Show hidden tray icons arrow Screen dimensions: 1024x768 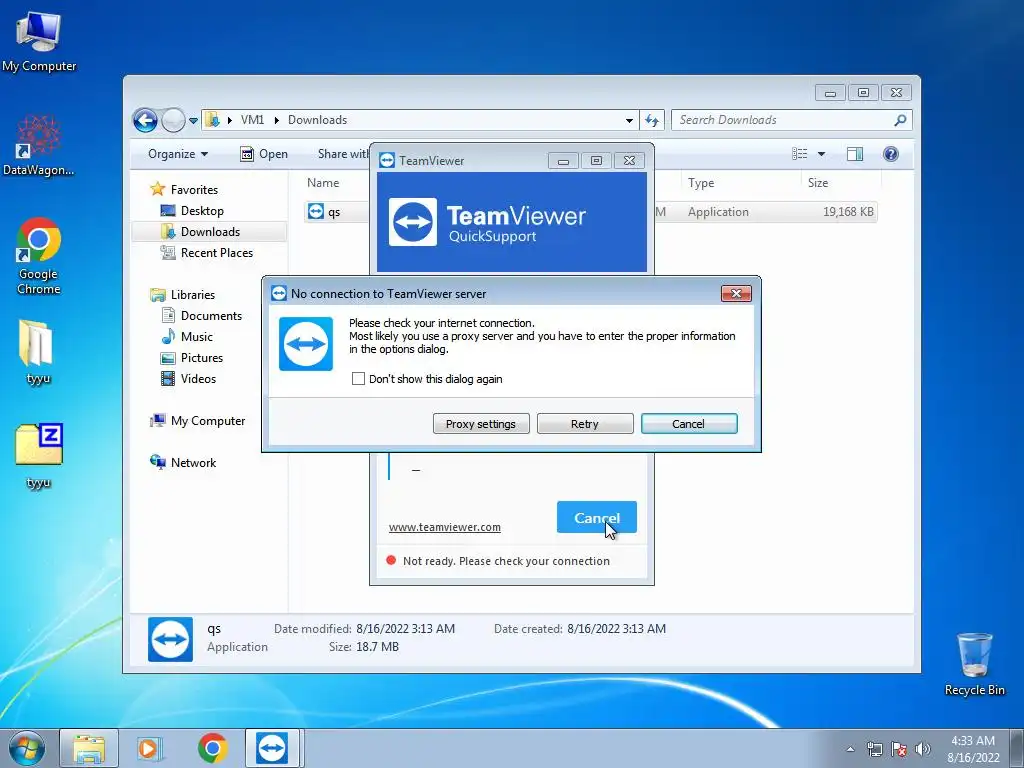pyautogui.click(x=850, y=749)
